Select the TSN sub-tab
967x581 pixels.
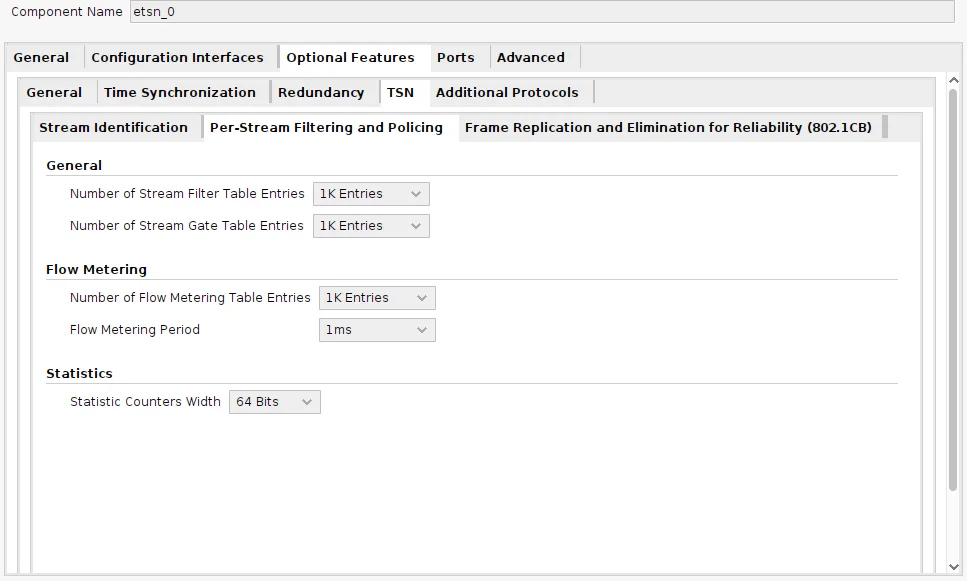(400, 93)
